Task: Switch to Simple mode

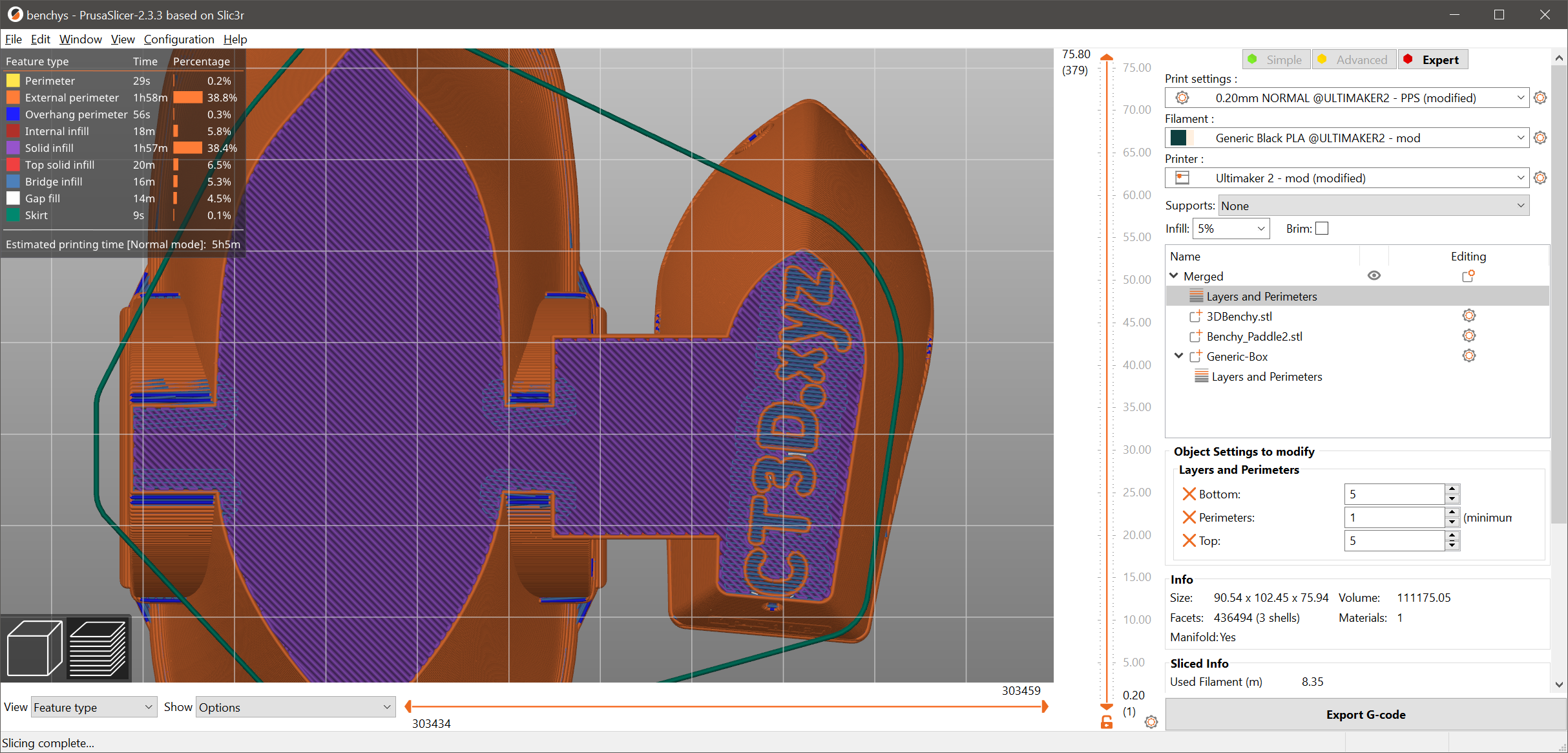Action: [1276, 59]
